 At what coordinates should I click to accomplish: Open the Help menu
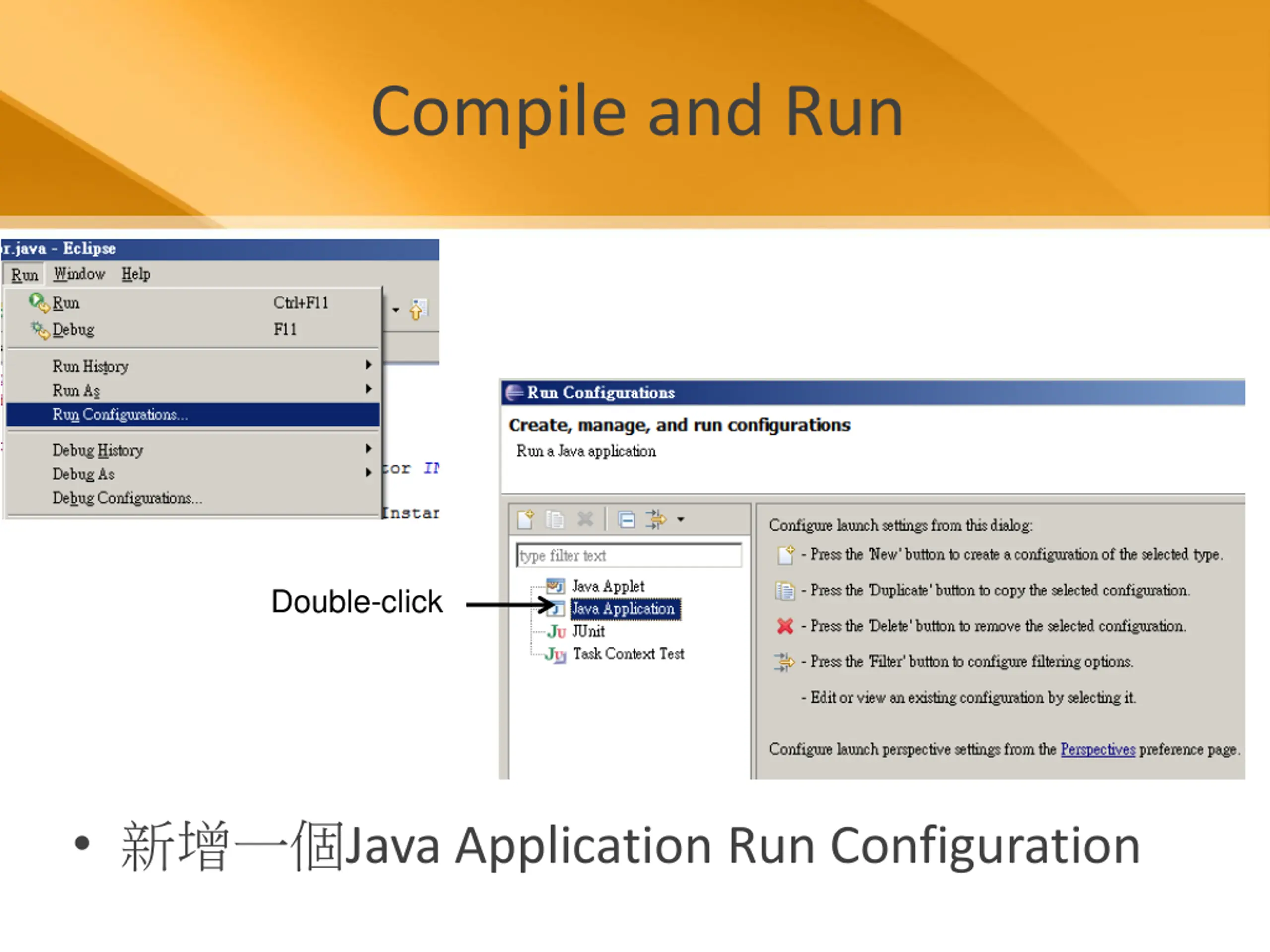coord(135,274)
